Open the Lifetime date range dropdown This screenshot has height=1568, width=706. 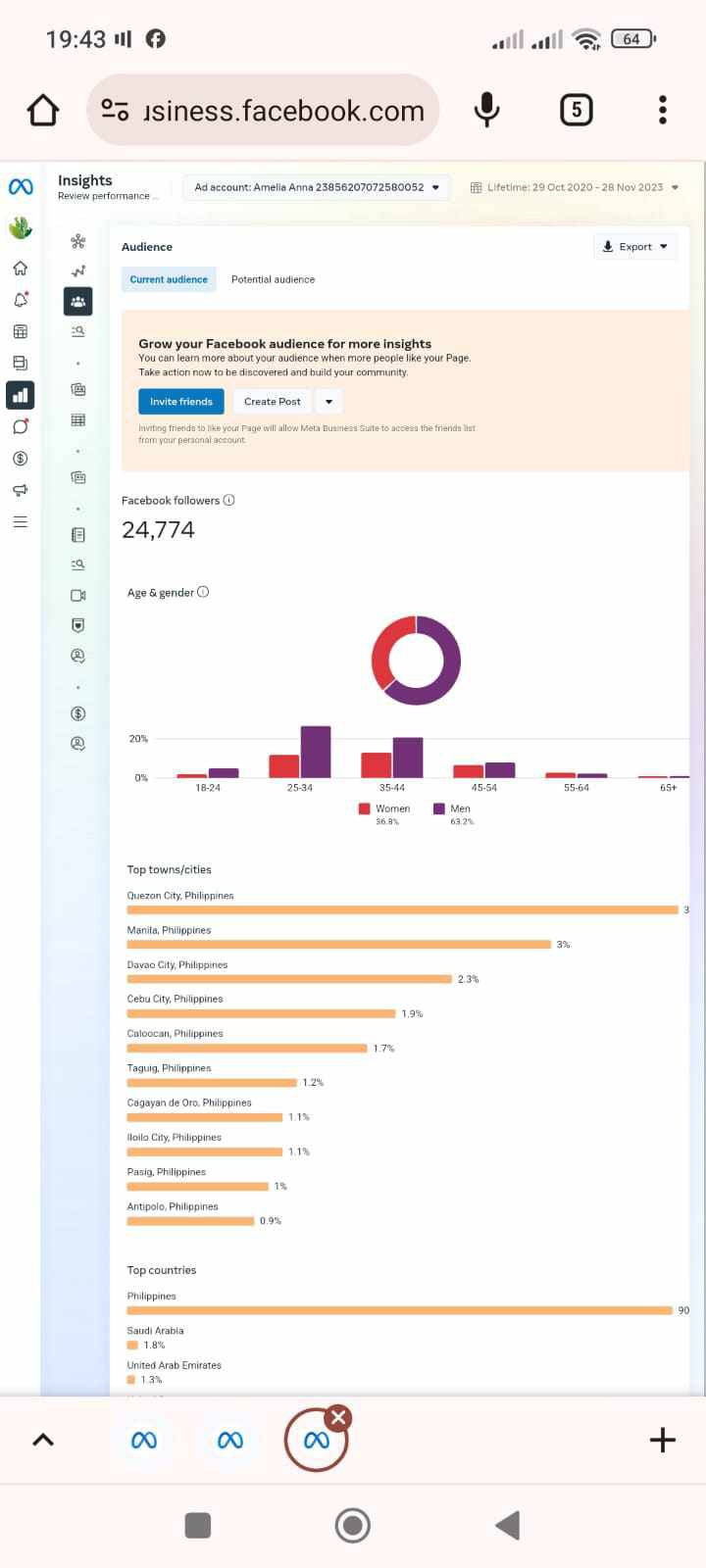click(575, 187)
